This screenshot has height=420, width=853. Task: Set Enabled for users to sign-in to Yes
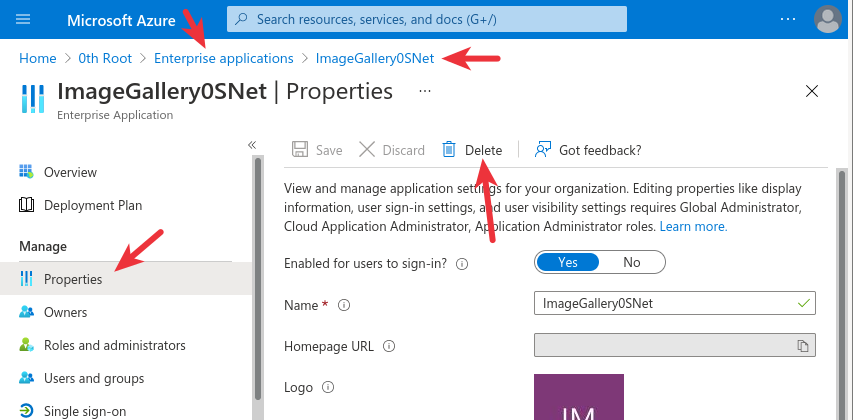568,262
